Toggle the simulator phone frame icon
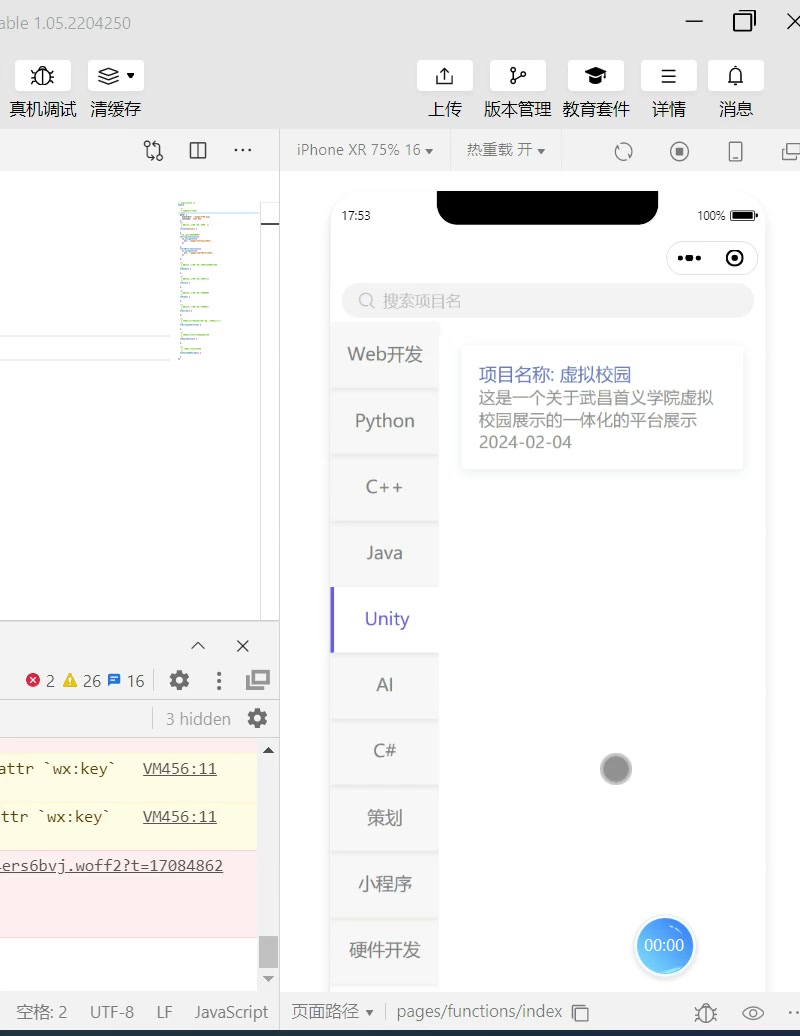Viewport: 800px width, 1036px height. tap(735, 151)
